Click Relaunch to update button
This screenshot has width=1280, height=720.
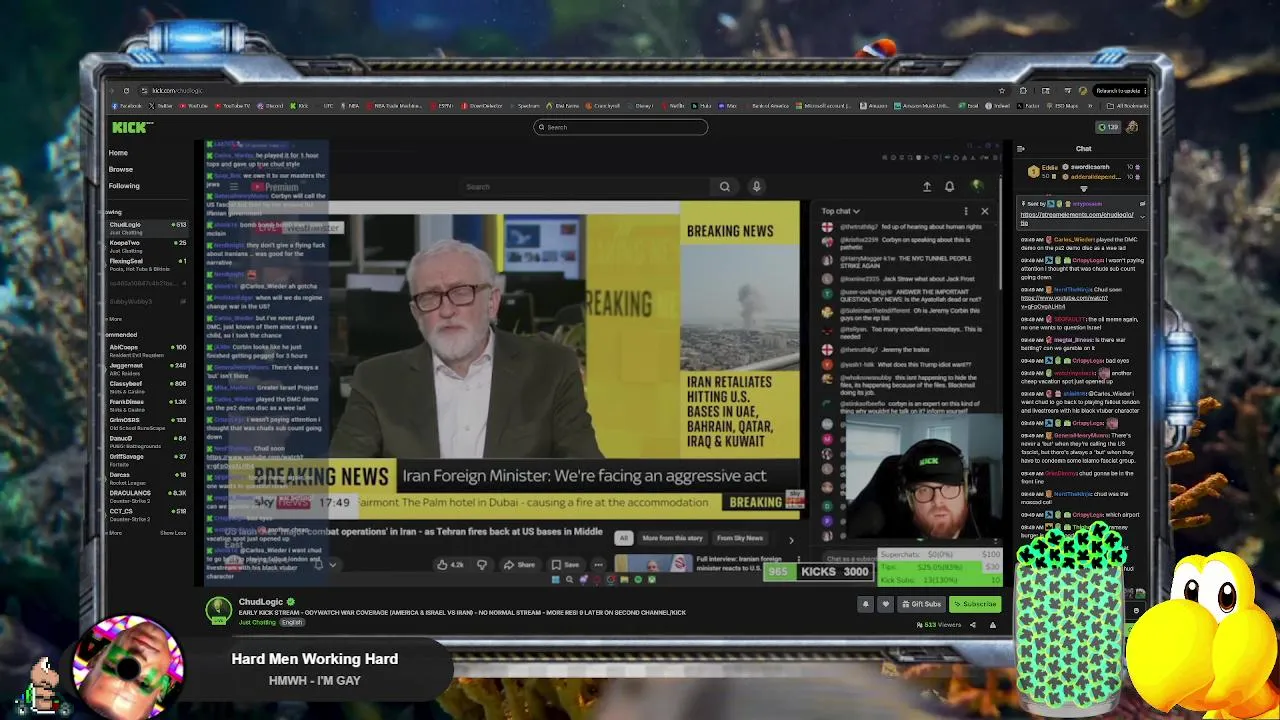(x=1119, y=91)
